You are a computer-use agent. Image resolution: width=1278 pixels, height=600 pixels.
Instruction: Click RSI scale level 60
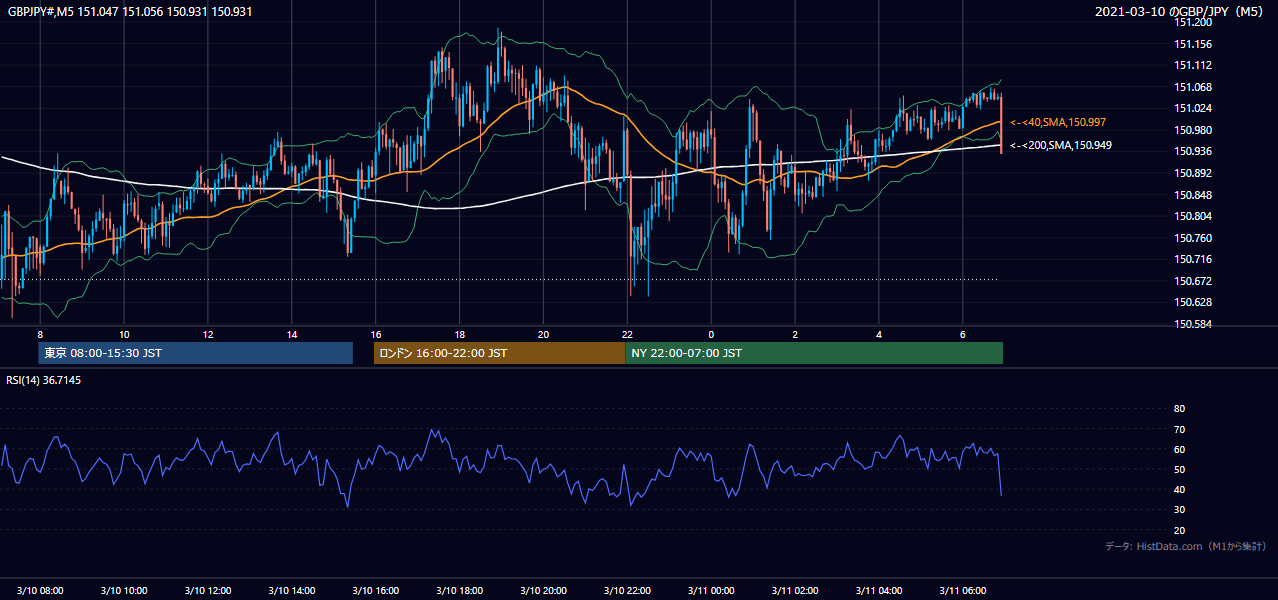pos(1179,449)
